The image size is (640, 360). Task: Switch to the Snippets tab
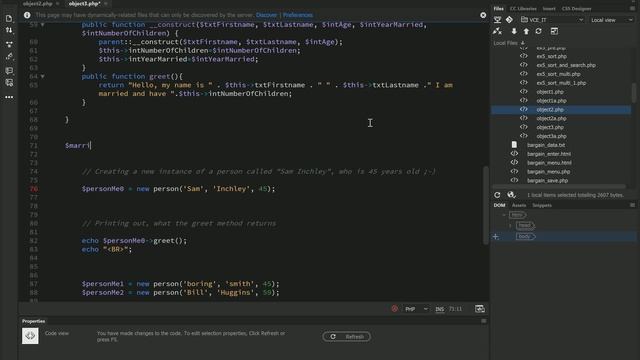pos(542,205)
